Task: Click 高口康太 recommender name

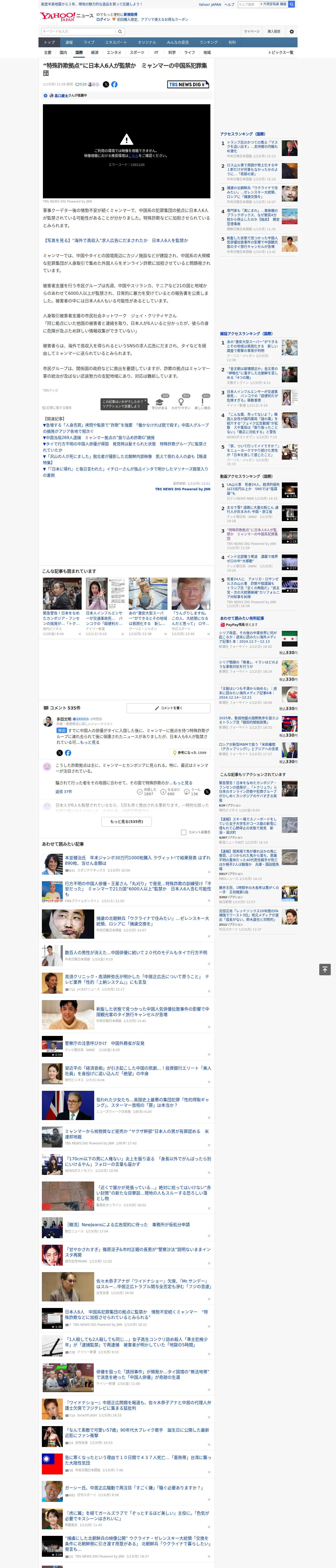Action: click(x=61, y=96)
